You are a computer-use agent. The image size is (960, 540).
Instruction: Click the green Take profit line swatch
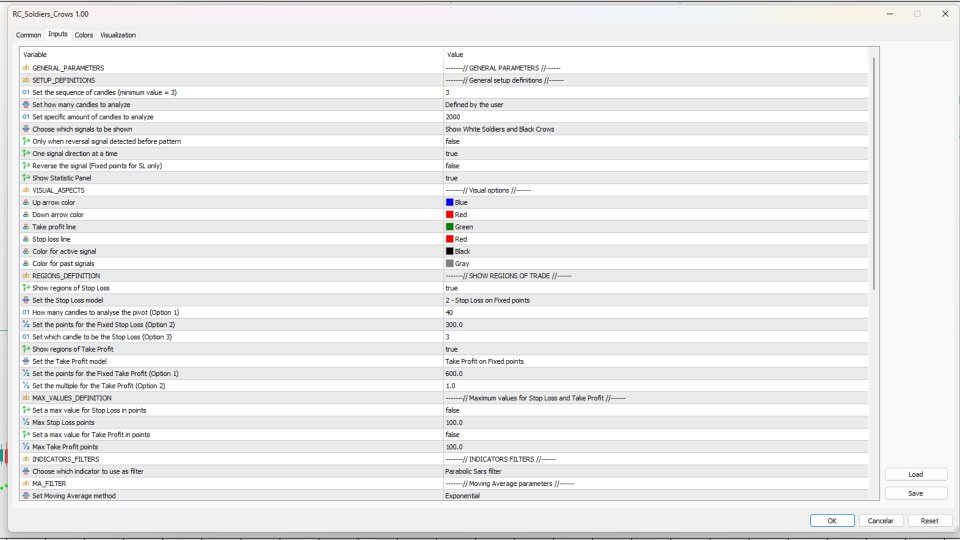point(450,227)
